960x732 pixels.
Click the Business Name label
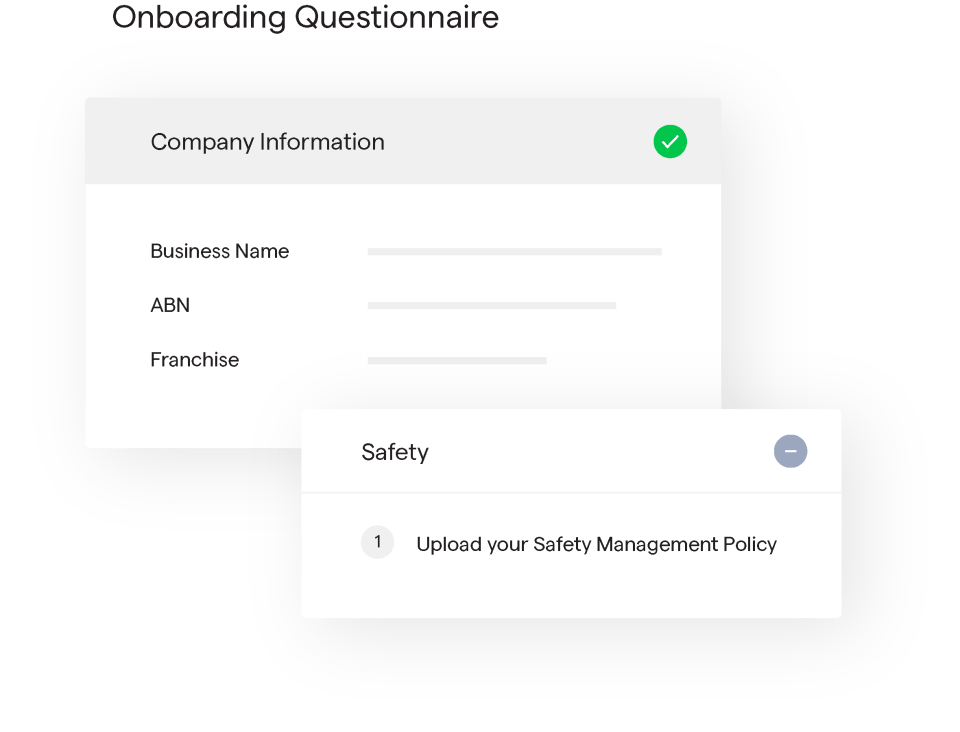219,252
